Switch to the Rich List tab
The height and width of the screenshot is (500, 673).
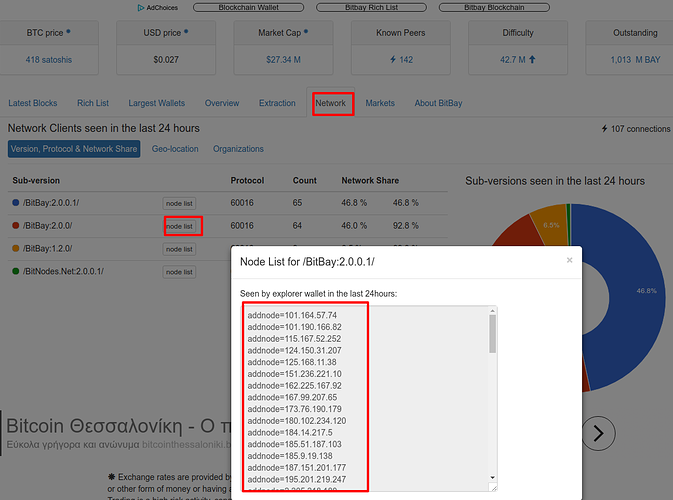(x=93, y=103)
